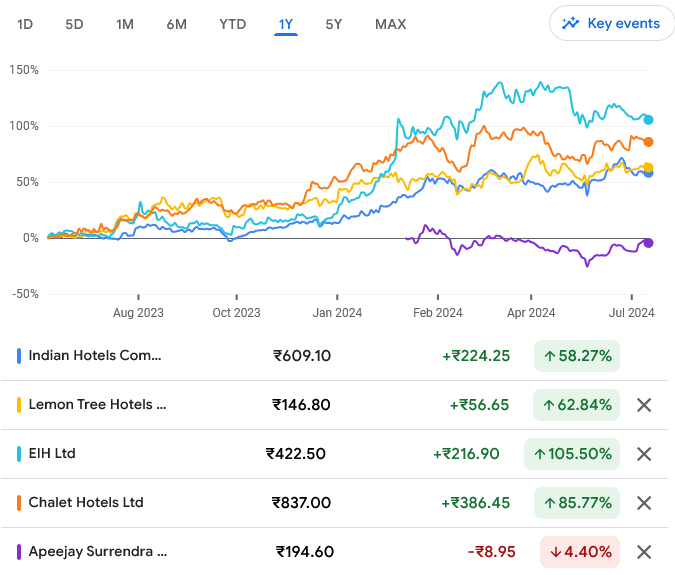Click the -50% y-axis label
The height and width of the screenshot is (575, 675).
point(25,294)
